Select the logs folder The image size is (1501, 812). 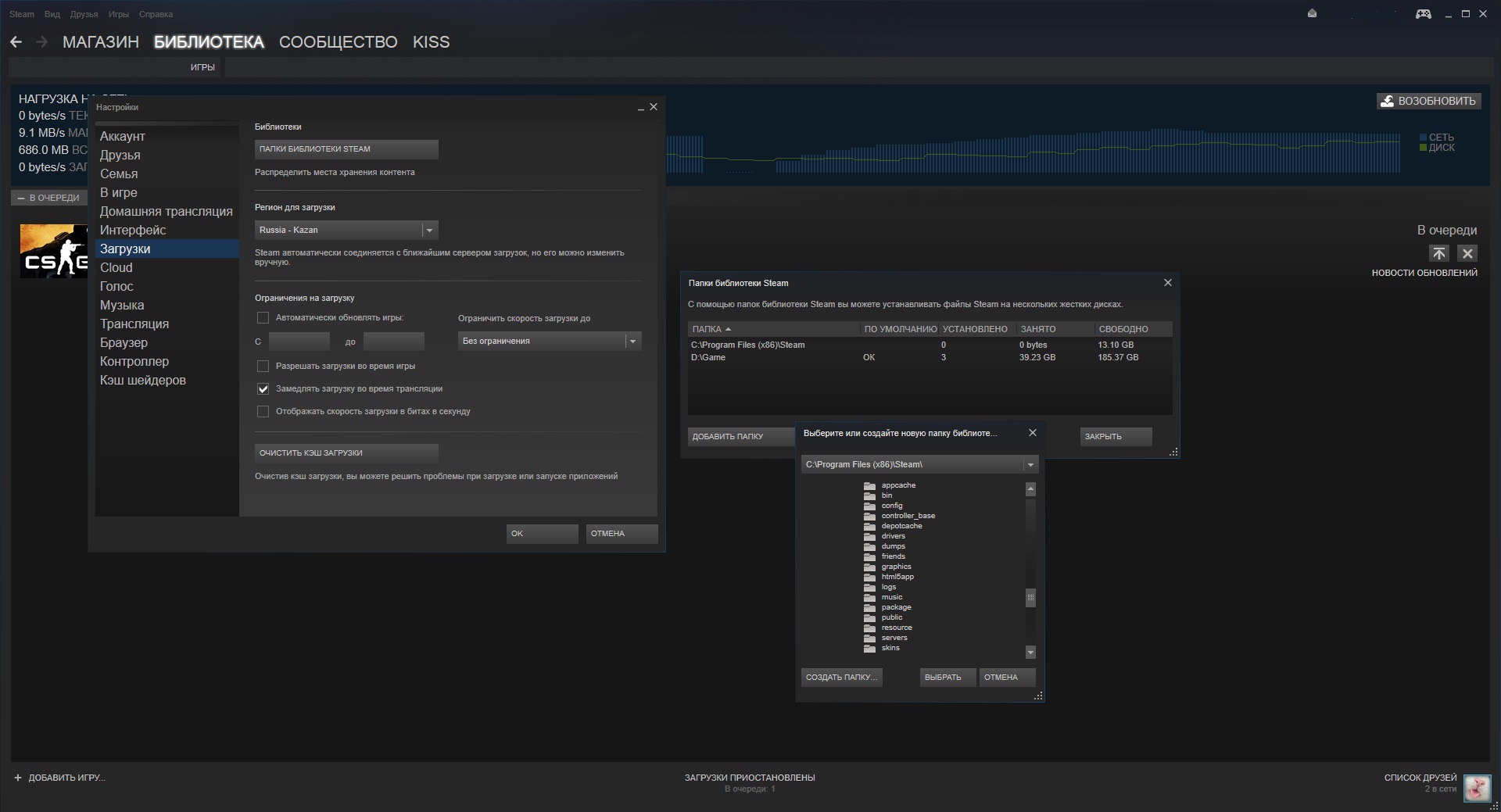coord(889,587)
